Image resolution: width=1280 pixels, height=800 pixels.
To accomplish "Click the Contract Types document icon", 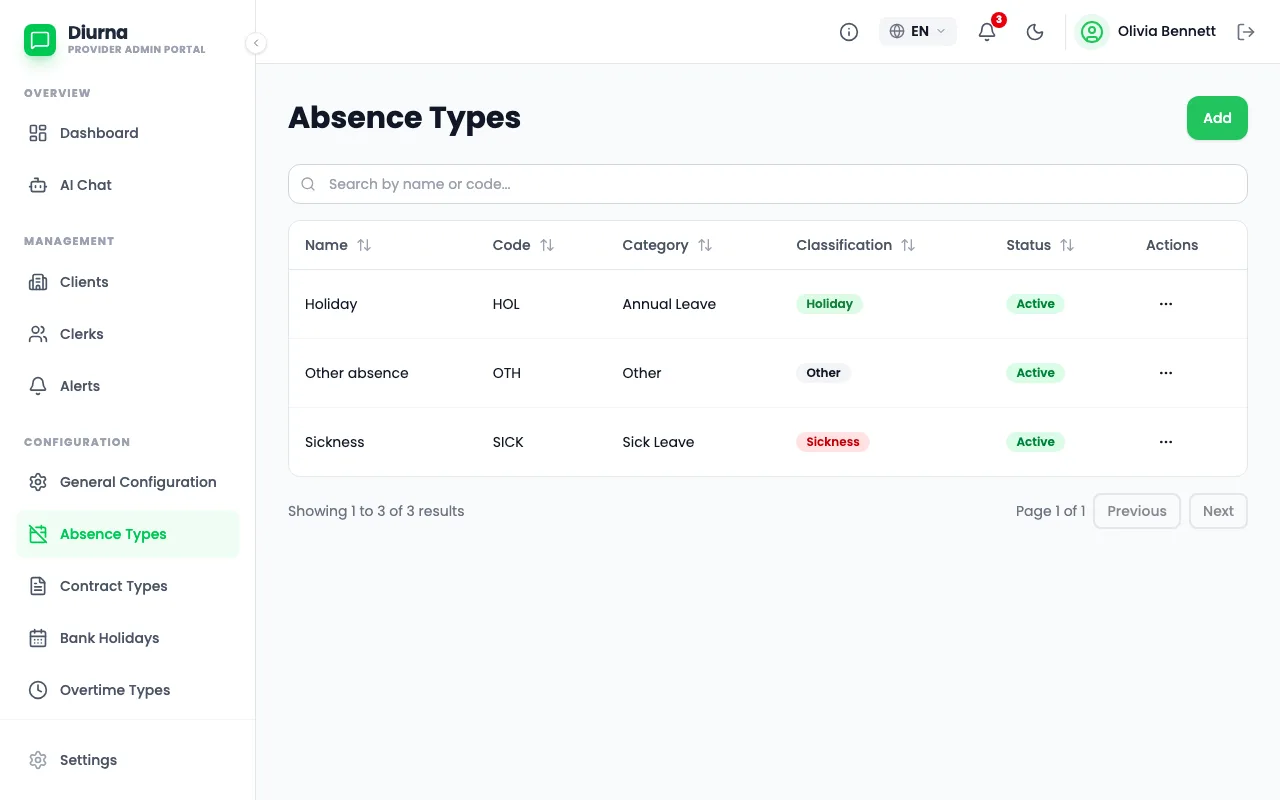I will [x=38, y=586].
